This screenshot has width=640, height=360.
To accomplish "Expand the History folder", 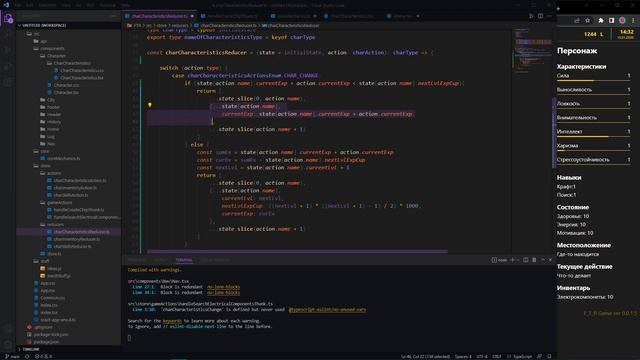I will [50, 122].
